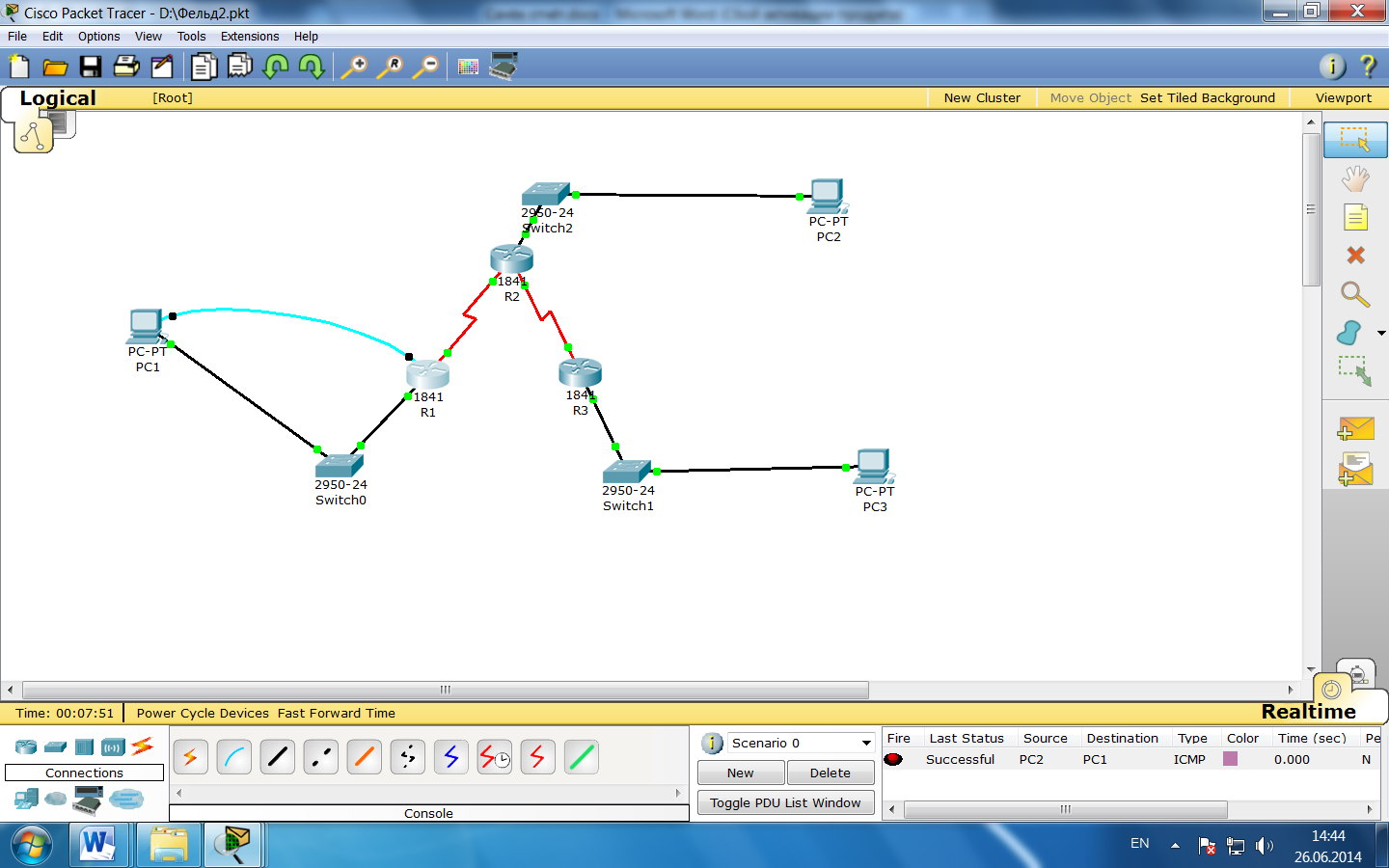The width and height of the screenshot is (1389, 868).
Task: Open the Windows Start button
Action: pyautogui.click(x=32, y=846)
